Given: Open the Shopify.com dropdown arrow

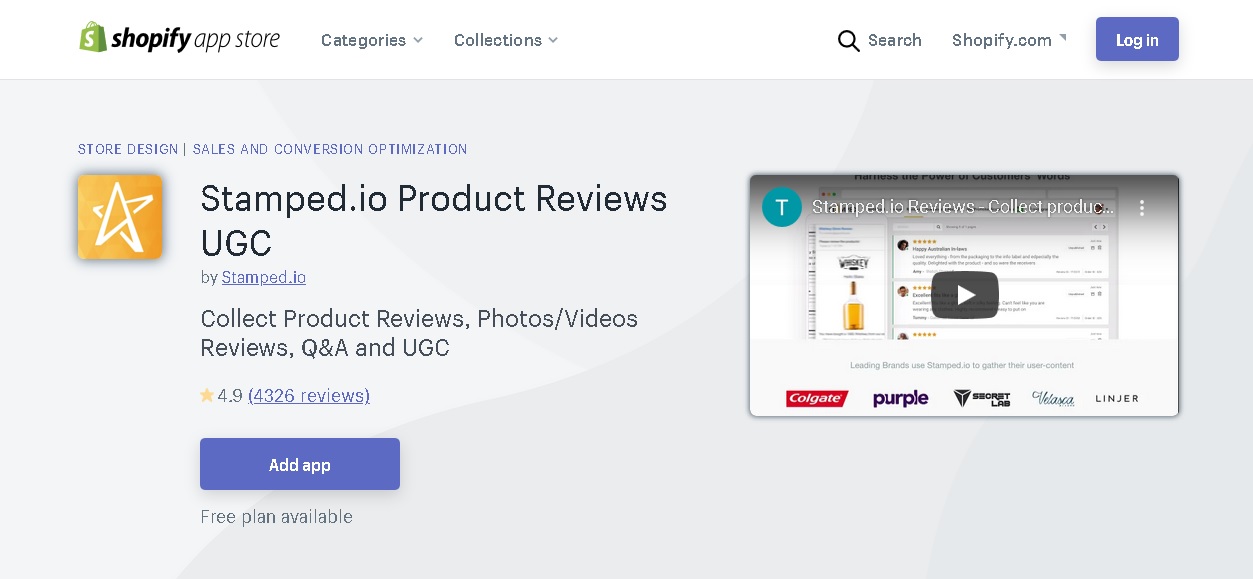Looking at the screenshot, I should click(1062, 38).
